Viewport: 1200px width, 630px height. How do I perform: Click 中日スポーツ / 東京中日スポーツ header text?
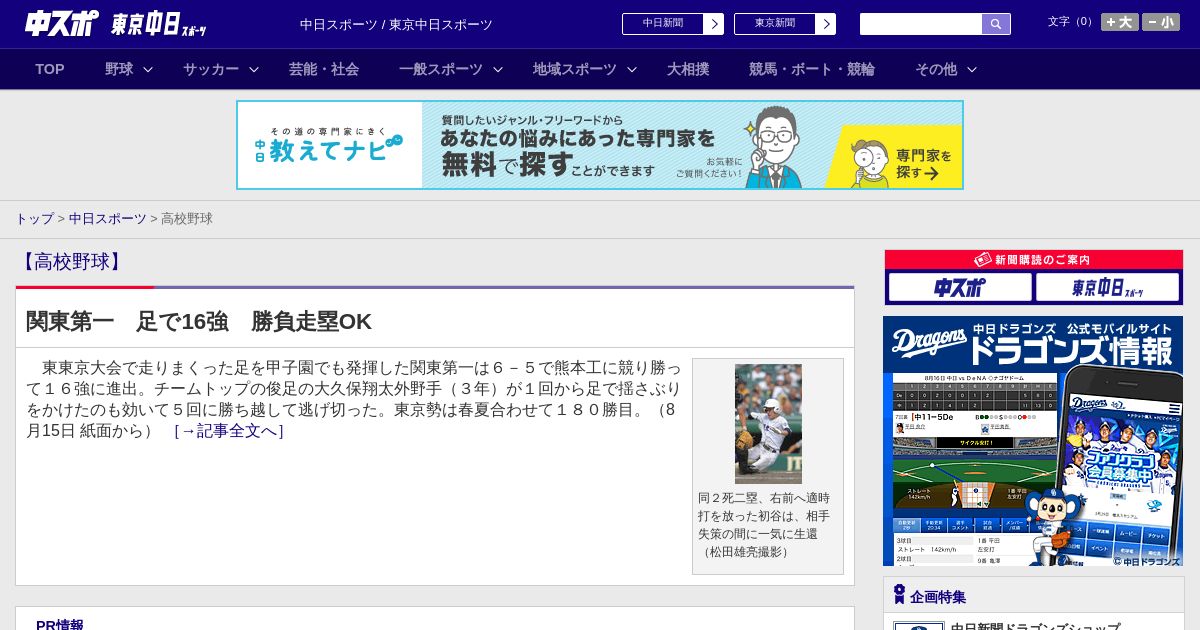tap(396, 24)
